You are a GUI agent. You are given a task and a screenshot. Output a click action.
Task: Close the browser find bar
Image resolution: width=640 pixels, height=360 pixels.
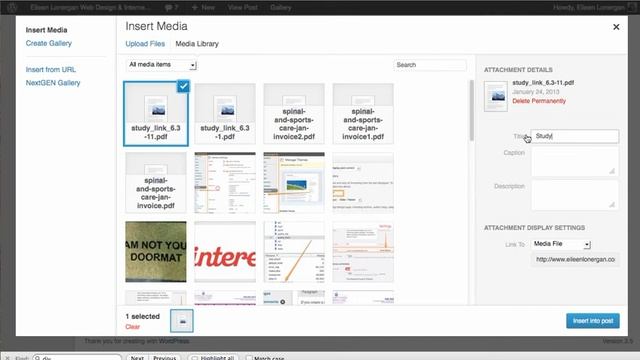click(x=7, y=358)
